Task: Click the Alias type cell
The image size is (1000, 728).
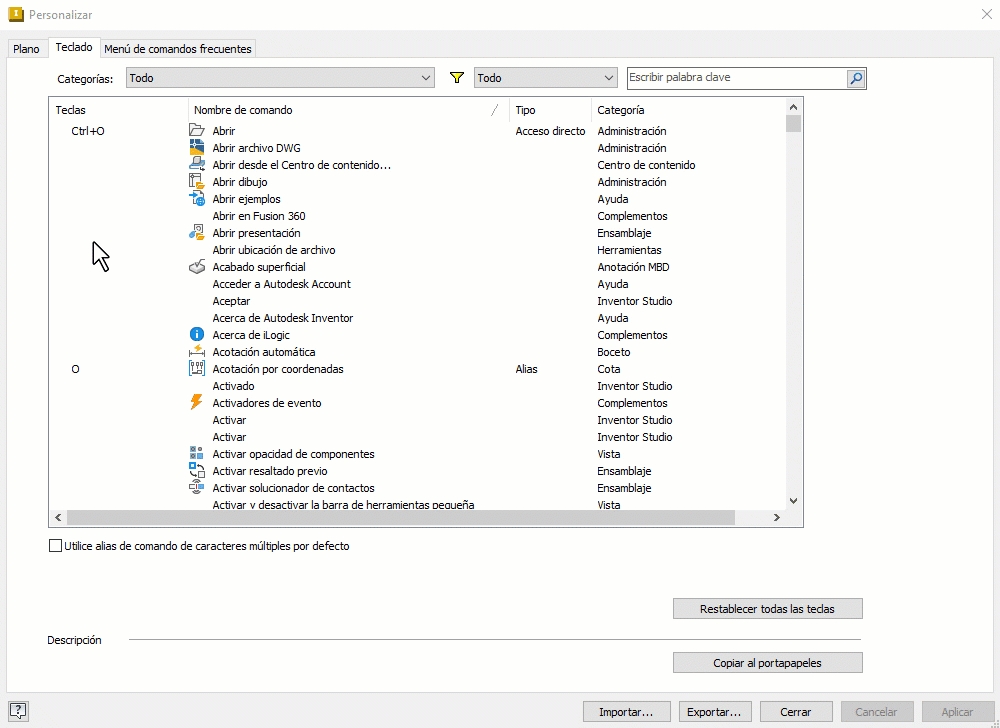Action: pyautogui.click(x=526, y=369)
